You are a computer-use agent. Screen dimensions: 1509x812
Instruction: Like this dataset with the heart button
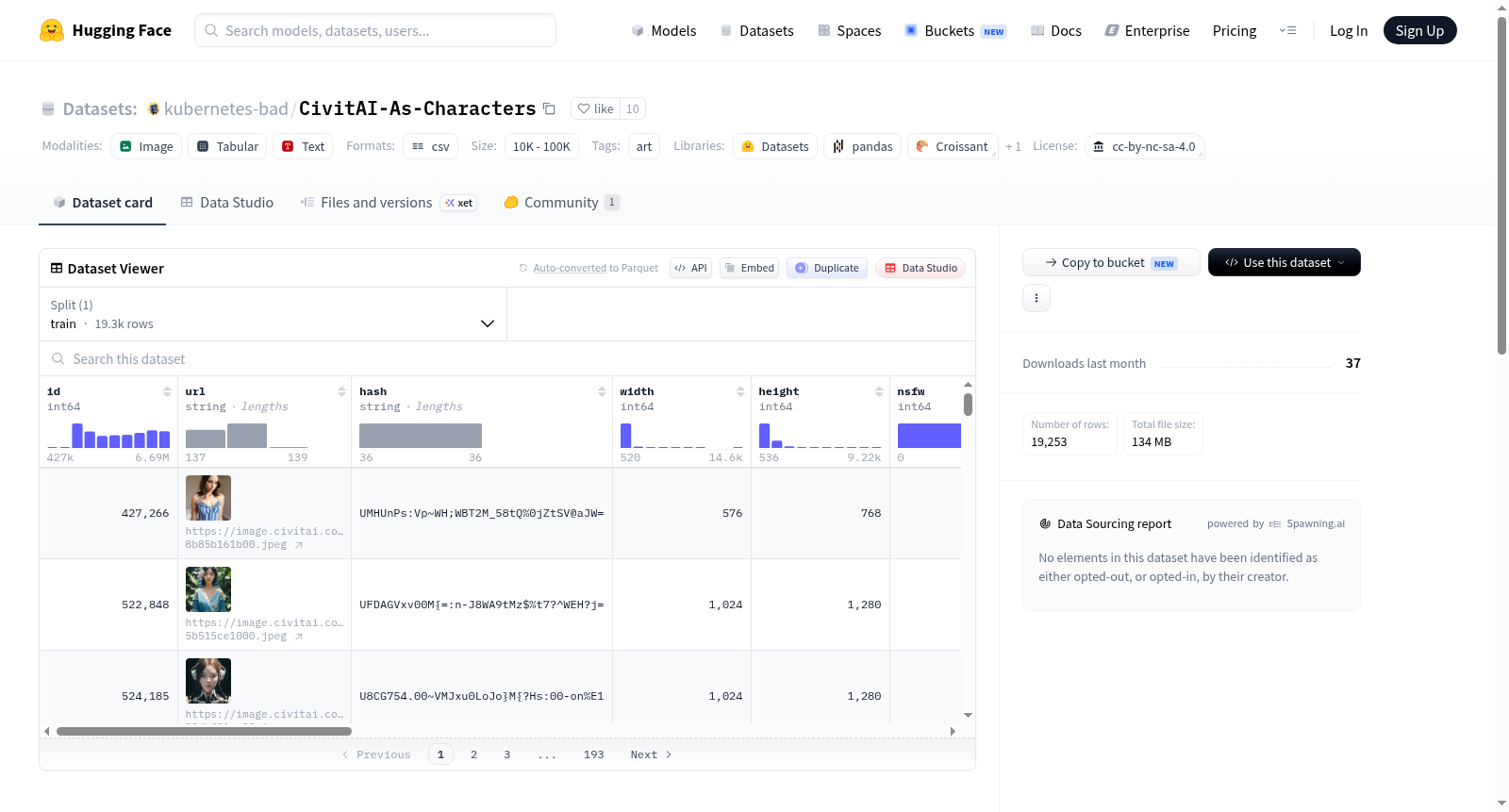[595, 108]
